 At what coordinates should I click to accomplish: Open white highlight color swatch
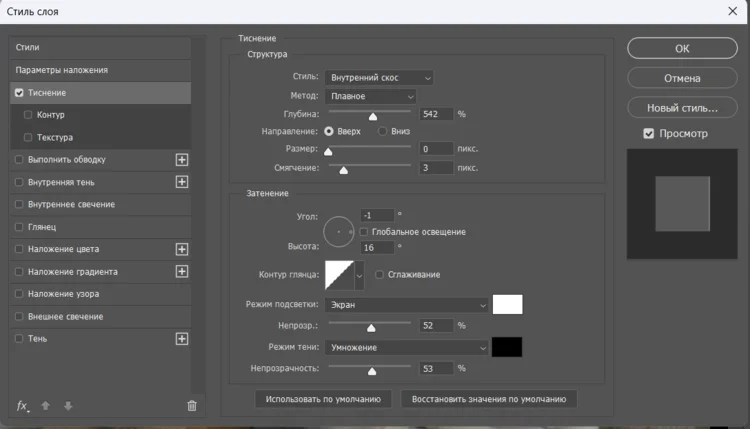click(x=507, y=305)
